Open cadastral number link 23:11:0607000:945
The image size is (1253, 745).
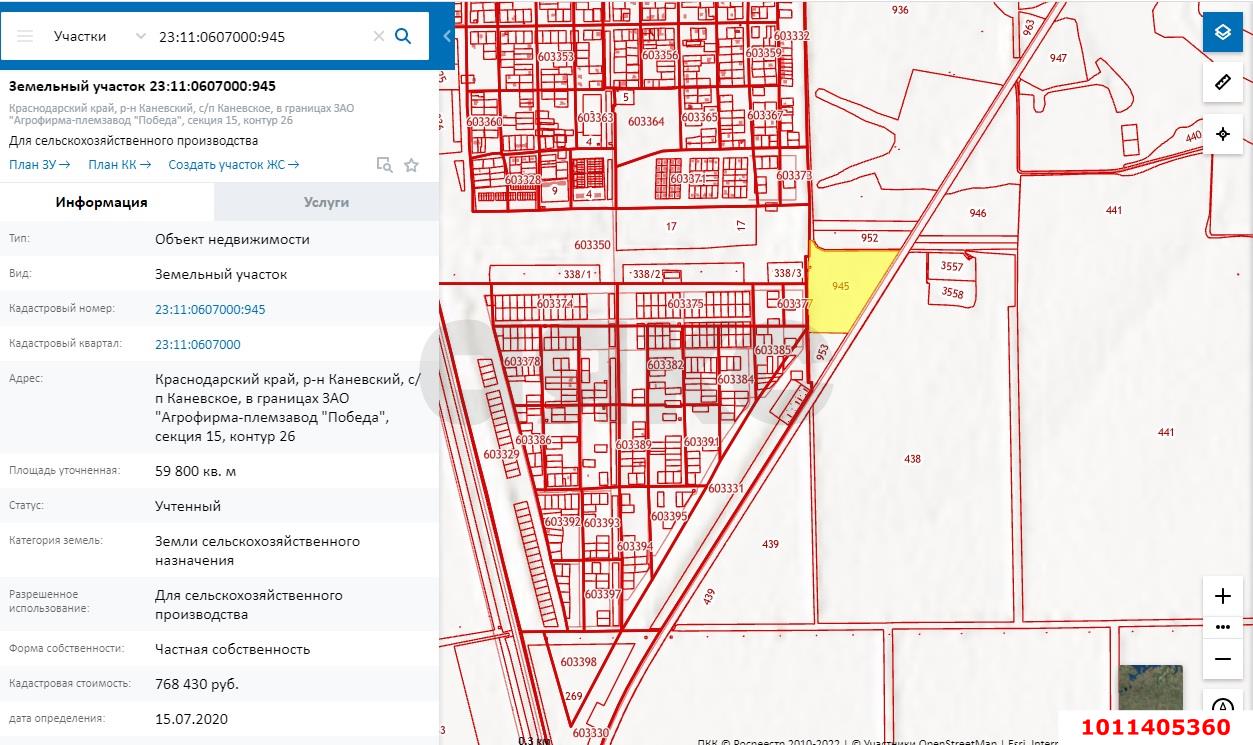[x=210, y=309]
